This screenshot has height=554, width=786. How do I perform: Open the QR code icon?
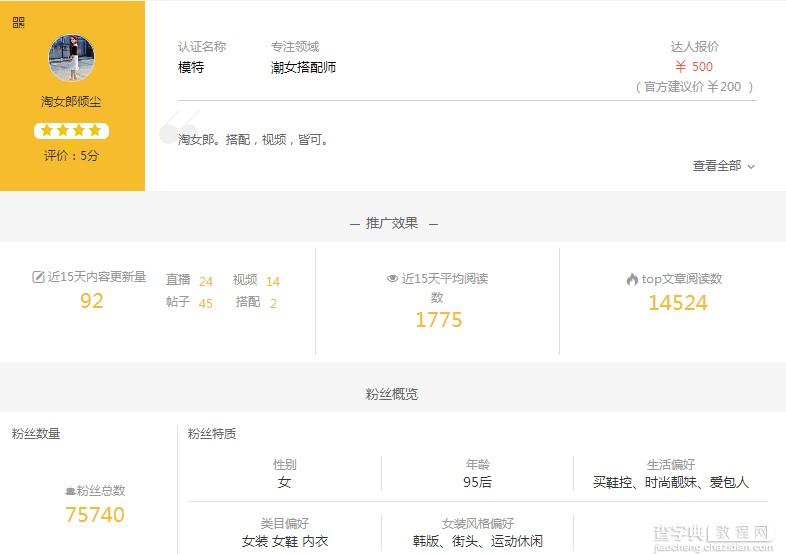point(19,22)
